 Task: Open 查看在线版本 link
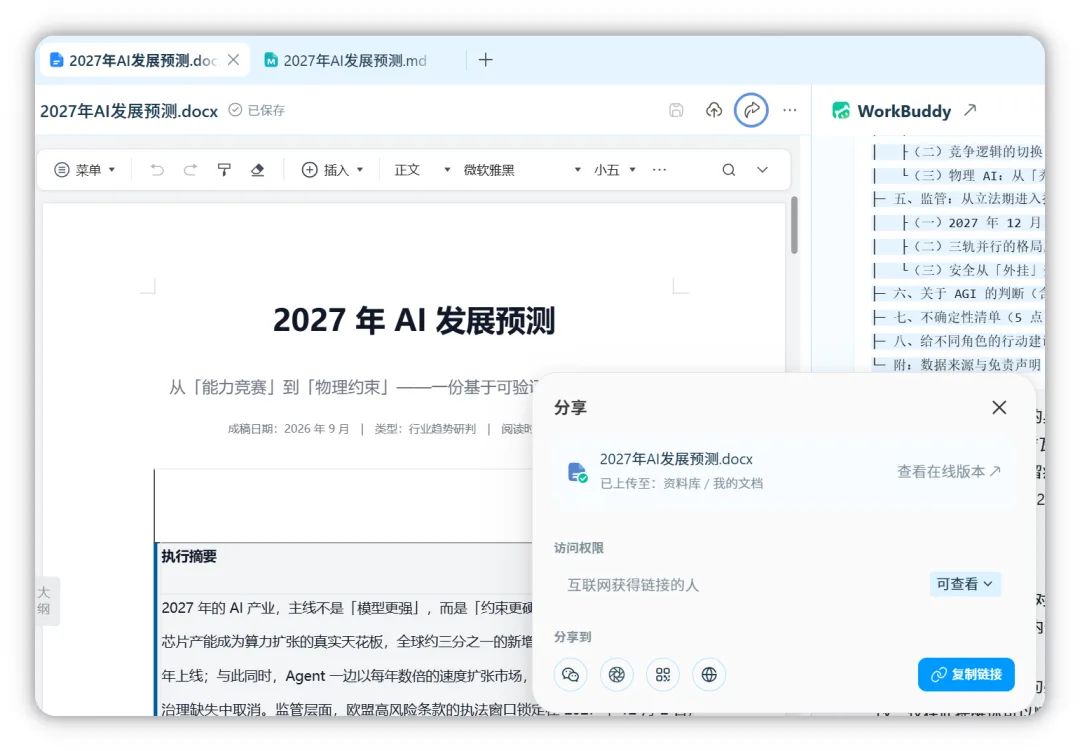click(x=948, y=471)
